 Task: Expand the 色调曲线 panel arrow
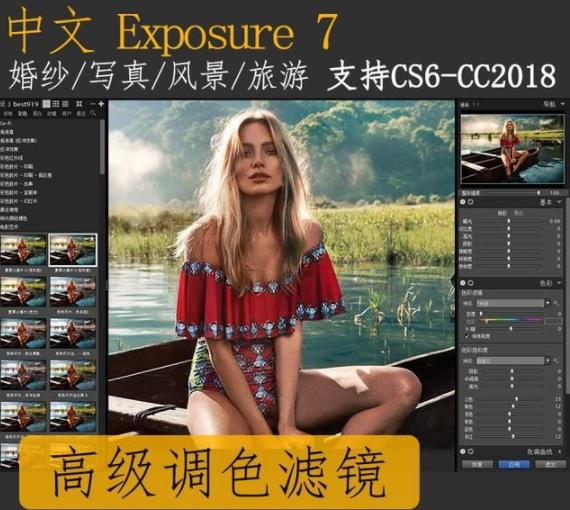pos(560,451)
